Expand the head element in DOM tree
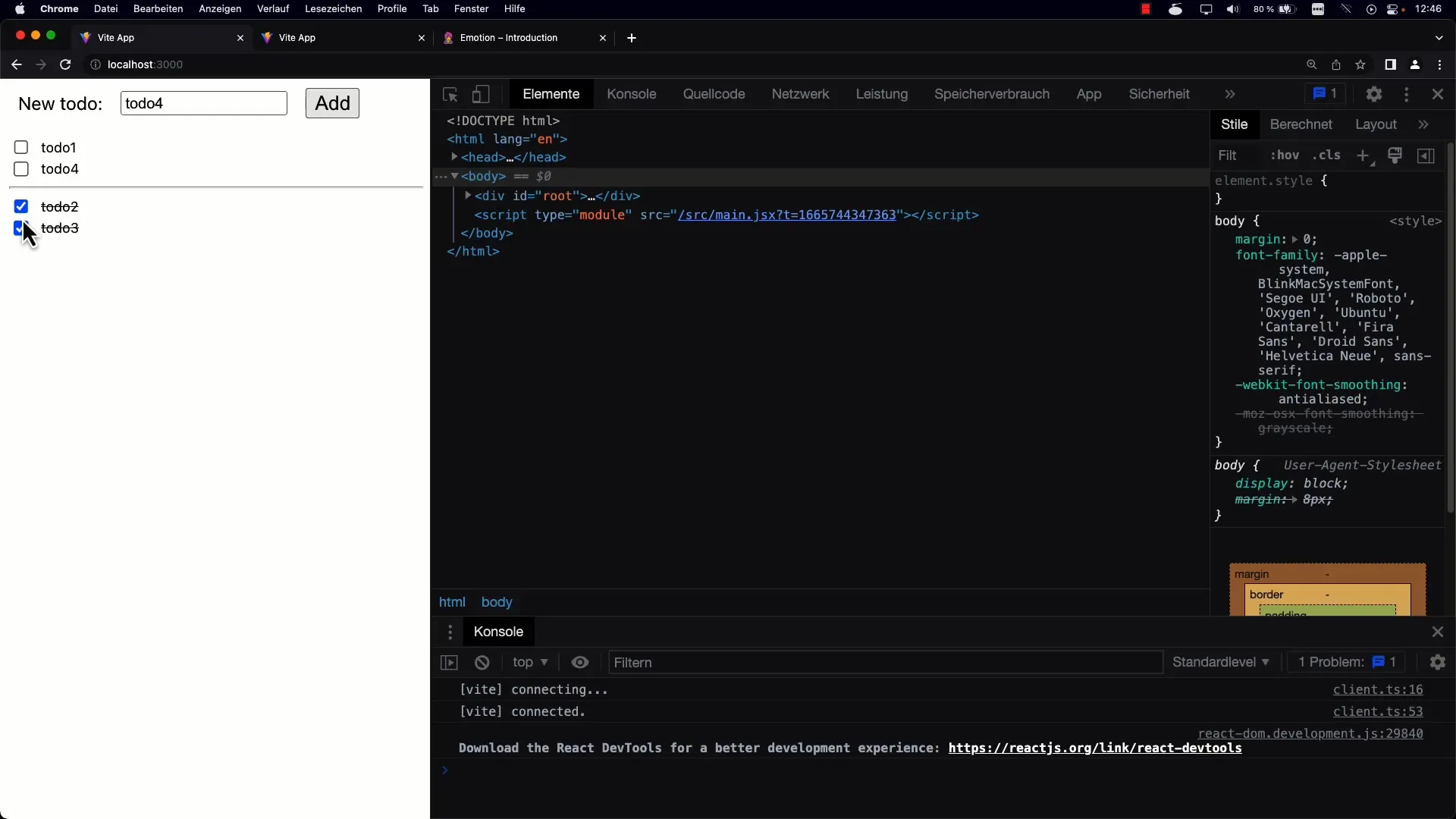1456x819 pixels. click(455, 157)
